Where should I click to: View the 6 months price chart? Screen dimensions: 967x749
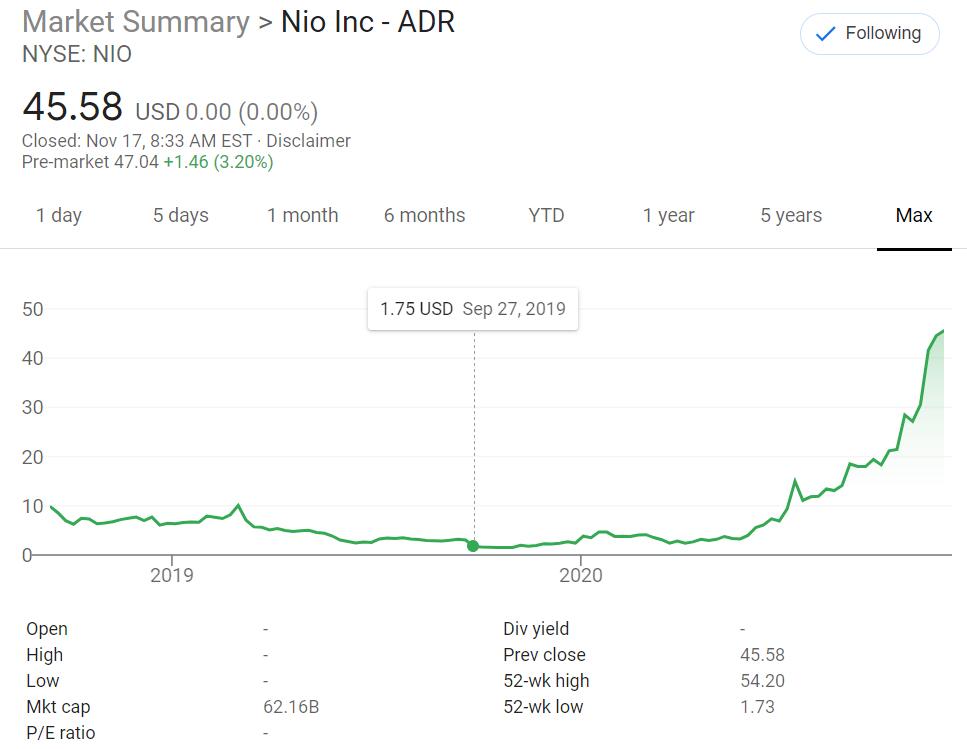click(x=425, y=215)
